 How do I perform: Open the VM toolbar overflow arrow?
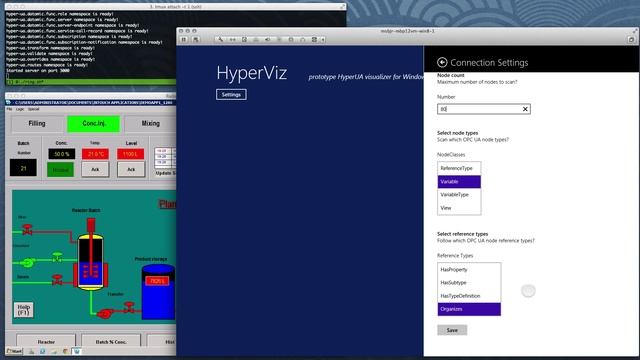[x=323, y=40]
